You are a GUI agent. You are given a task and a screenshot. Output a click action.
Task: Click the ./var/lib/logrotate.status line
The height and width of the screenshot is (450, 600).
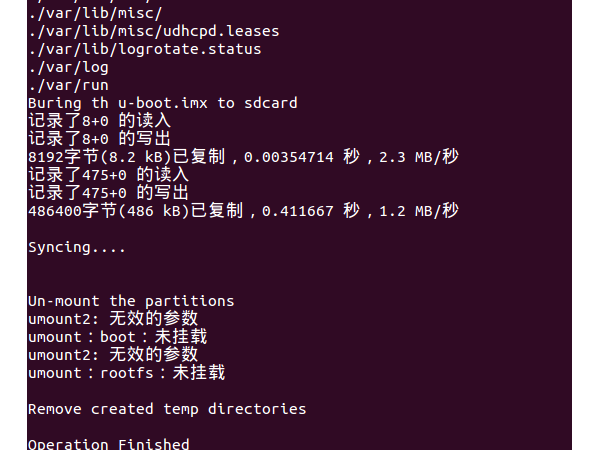(144, 49)
